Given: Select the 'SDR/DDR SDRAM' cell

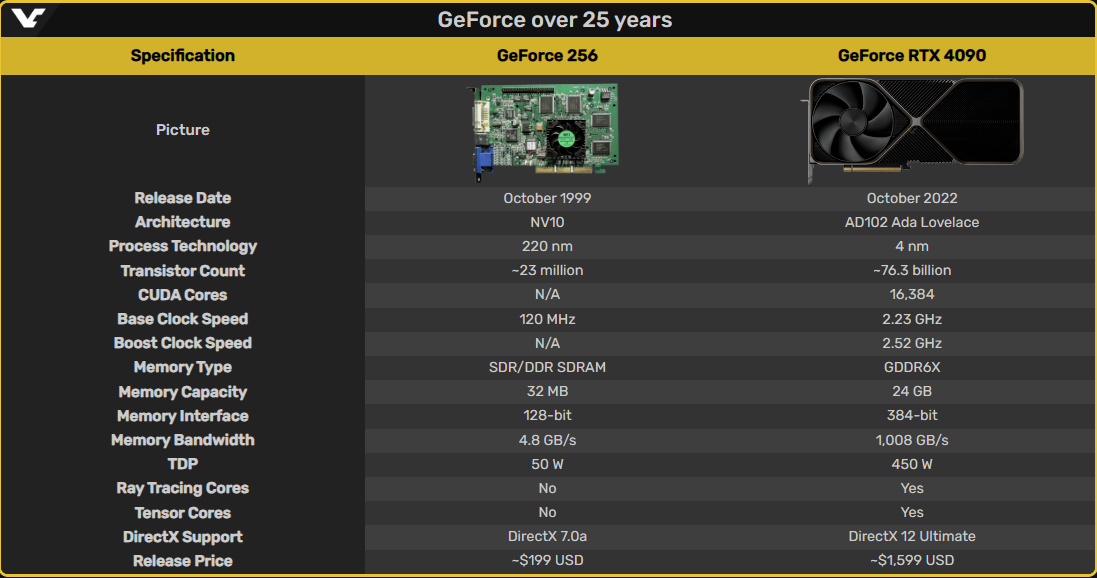Looking at the screenshot, I should 547,367.
